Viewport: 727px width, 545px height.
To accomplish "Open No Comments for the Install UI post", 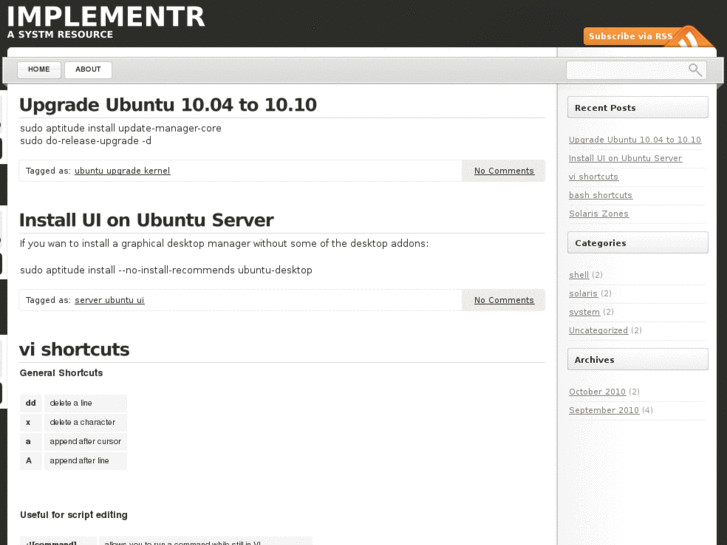I will tap(504, 300).
